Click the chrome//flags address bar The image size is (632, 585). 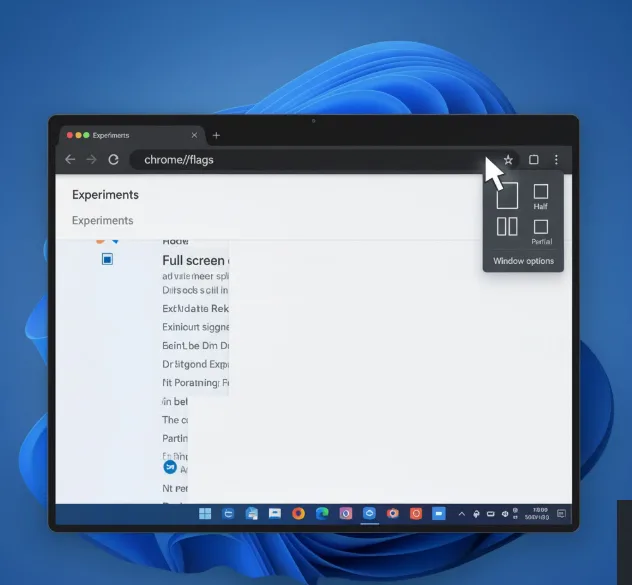coord(300,159)
